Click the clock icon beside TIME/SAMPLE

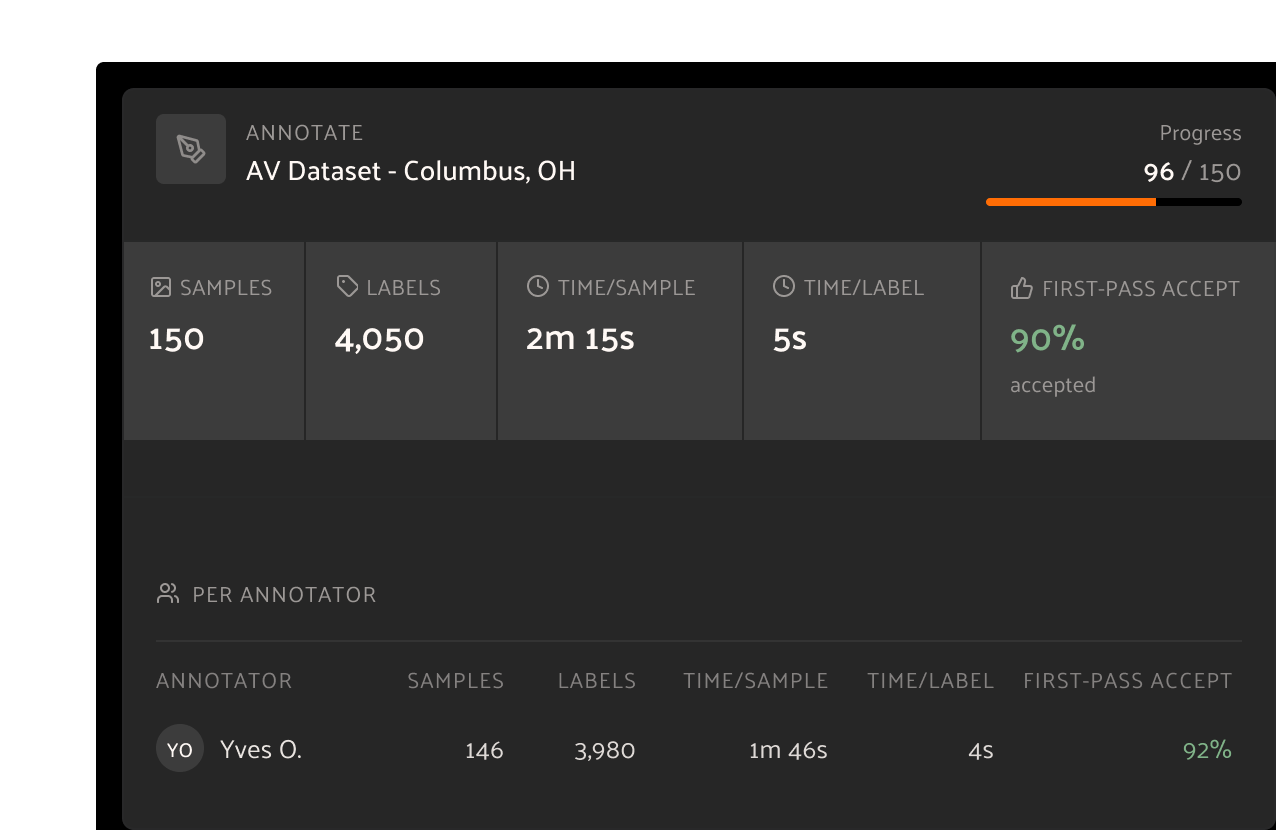[538, 287]
